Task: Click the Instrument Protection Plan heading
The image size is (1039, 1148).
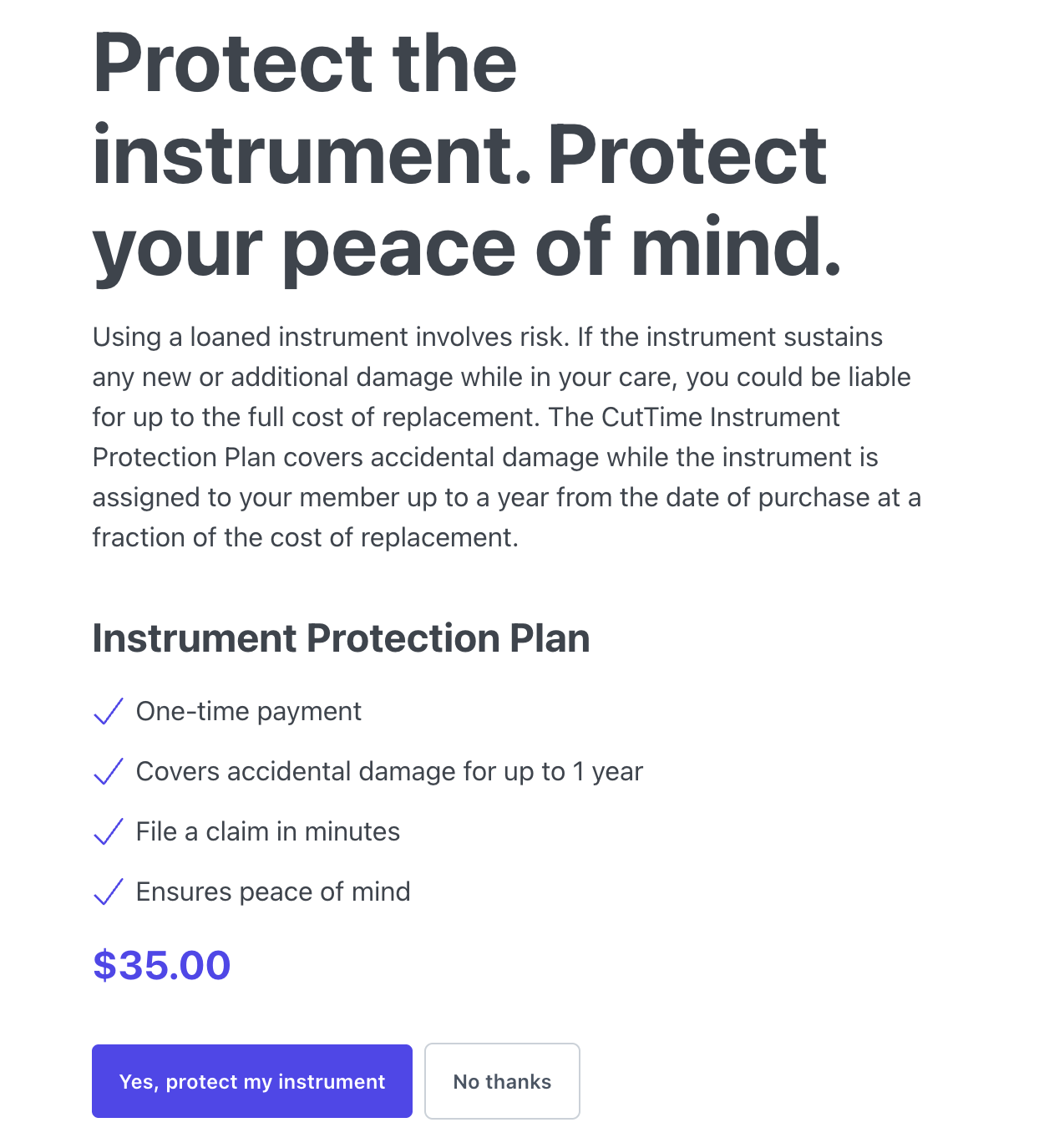Action: 341,638
